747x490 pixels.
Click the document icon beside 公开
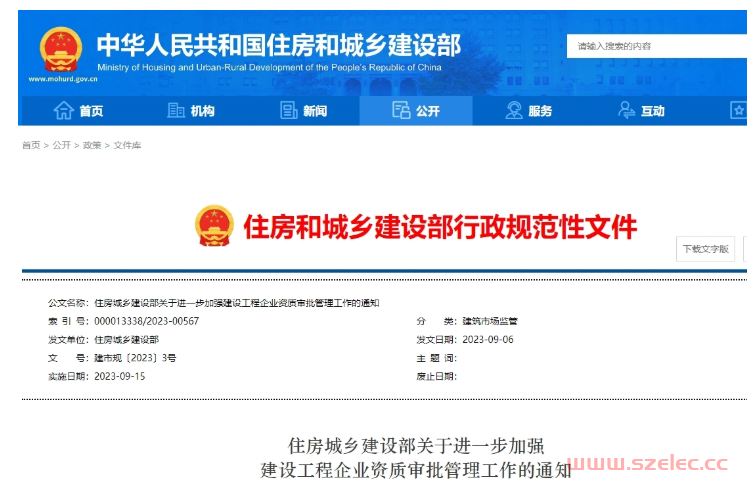401,110
